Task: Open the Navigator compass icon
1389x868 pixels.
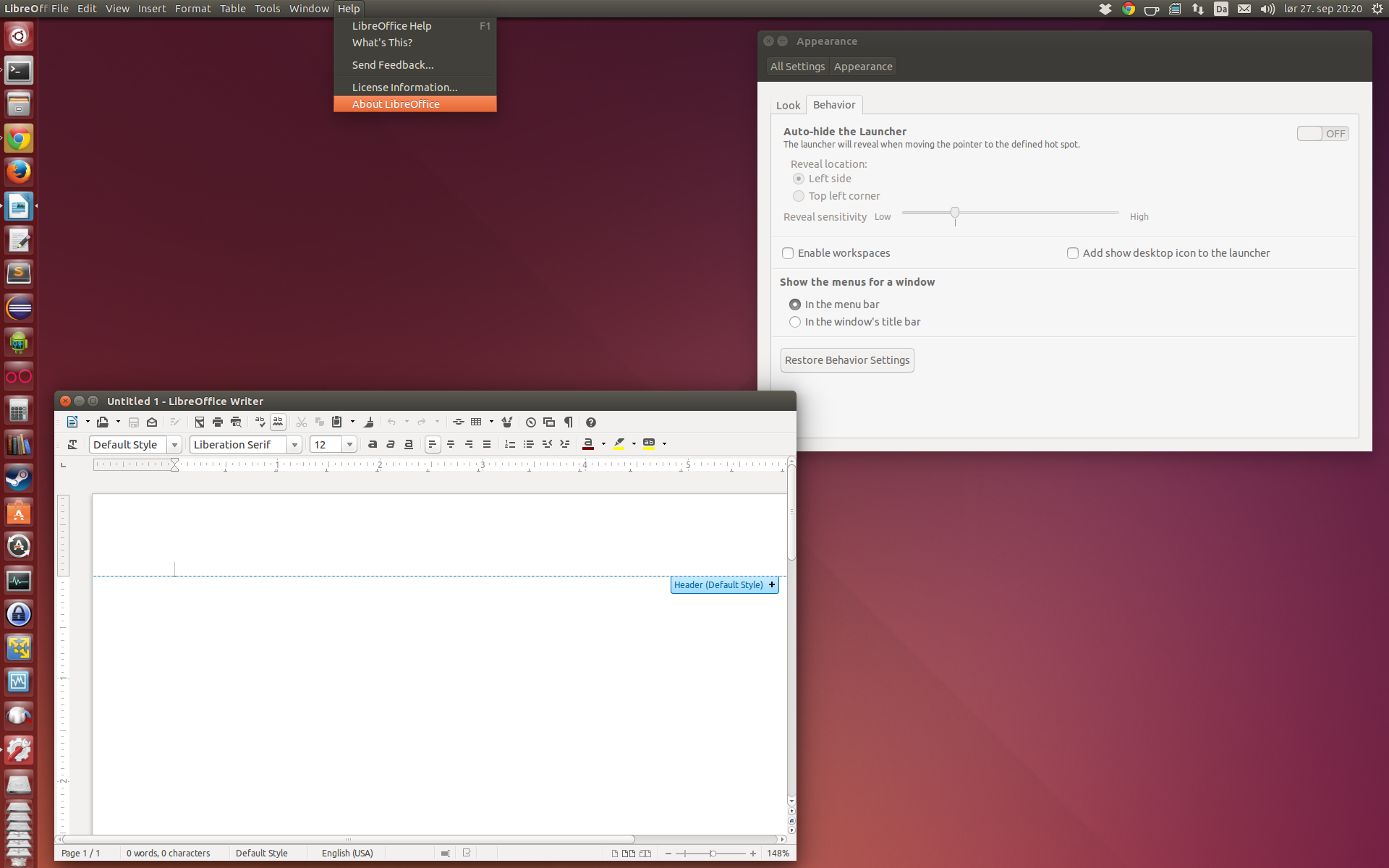Action: pos(531,422)
